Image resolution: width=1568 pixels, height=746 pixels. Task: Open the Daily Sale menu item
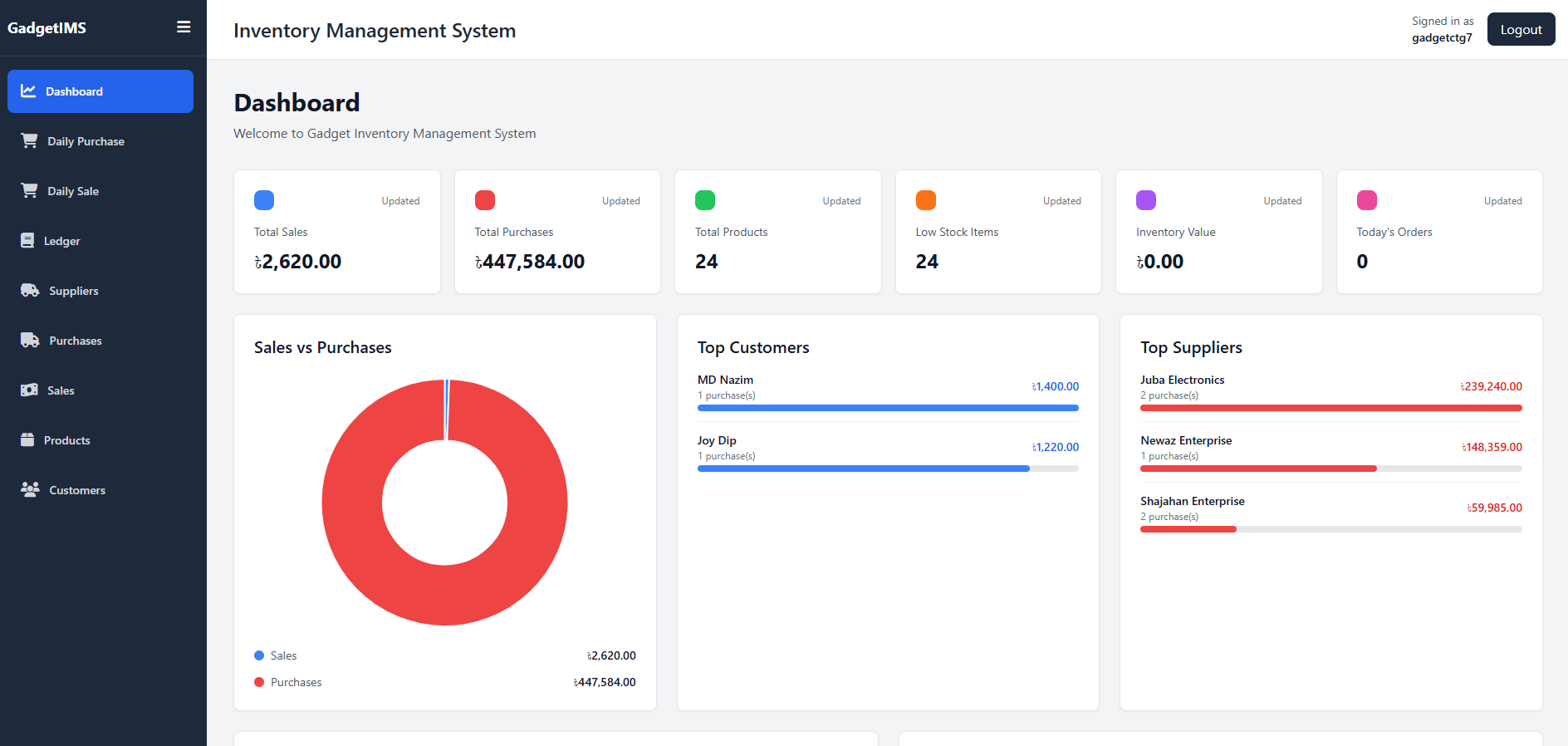[100, 191]
